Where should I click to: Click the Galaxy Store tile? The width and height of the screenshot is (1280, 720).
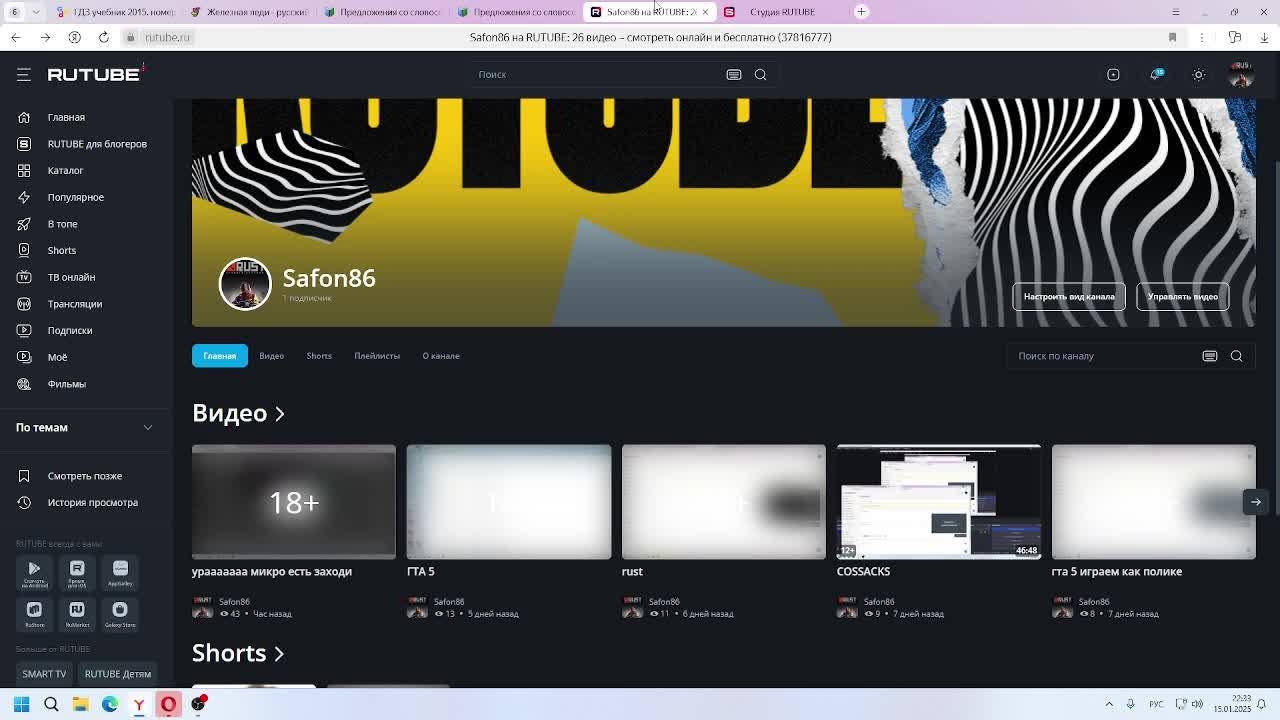click(x=120, y=614)
